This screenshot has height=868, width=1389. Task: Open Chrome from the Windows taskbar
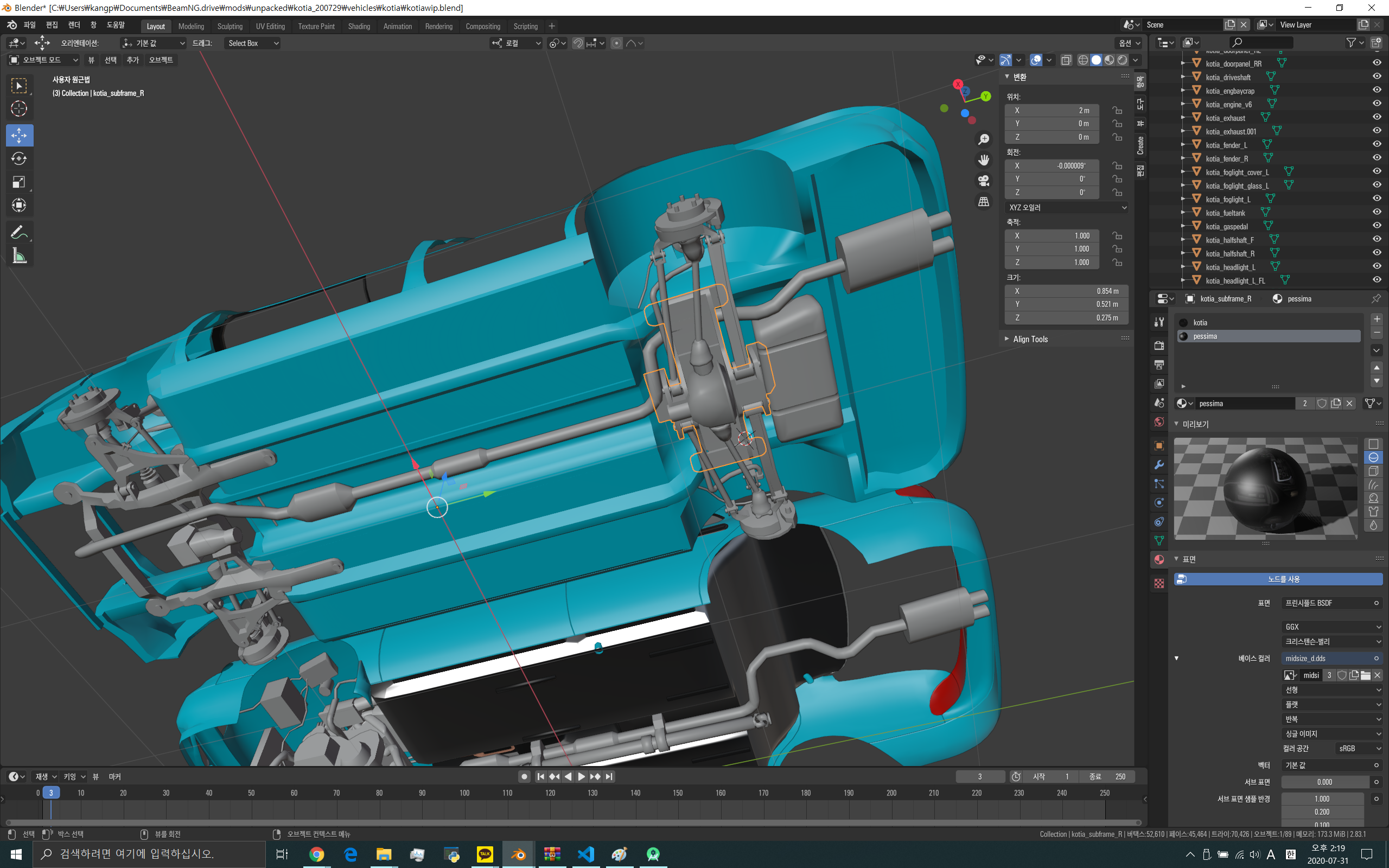click(316, 854)
